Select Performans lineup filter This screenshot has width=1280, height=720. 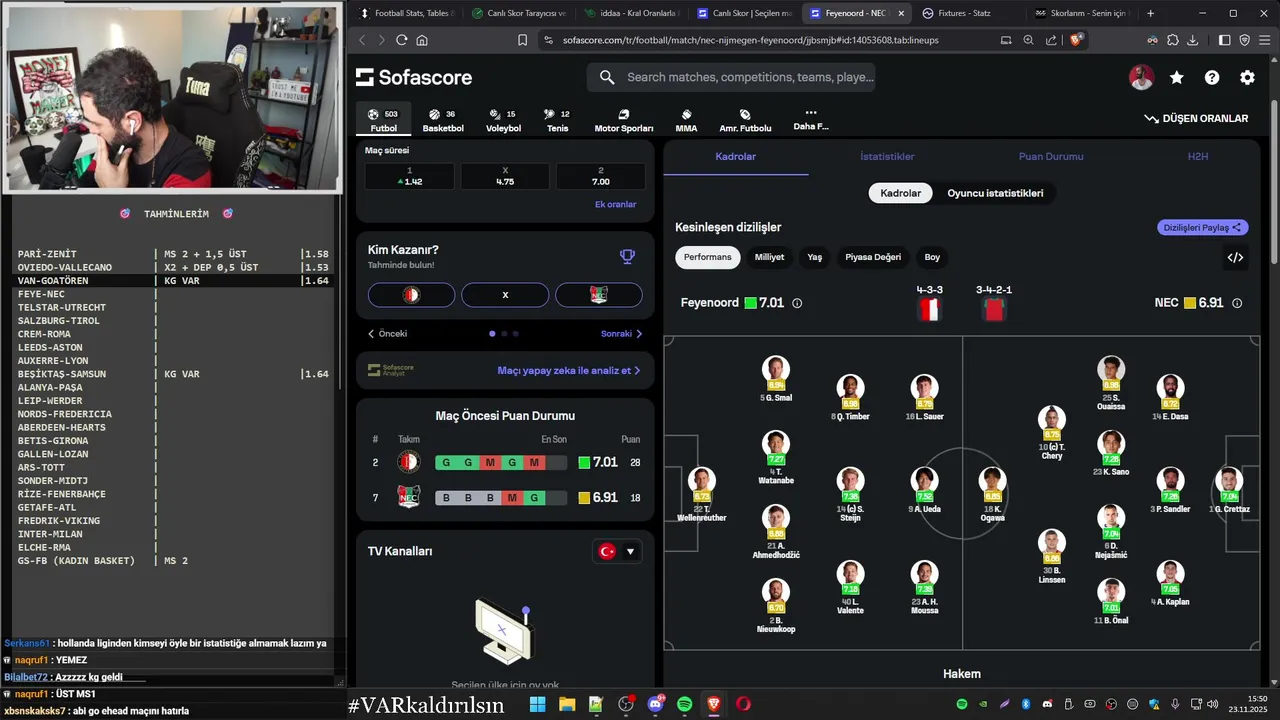tap(708, 257)
